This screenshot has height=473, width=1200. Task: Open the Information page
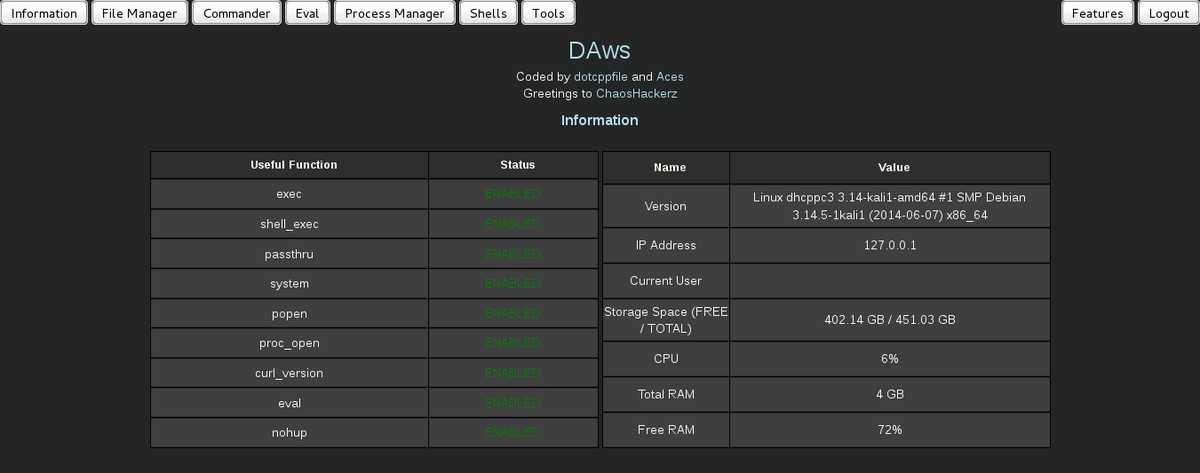click(x=44, y=13)
